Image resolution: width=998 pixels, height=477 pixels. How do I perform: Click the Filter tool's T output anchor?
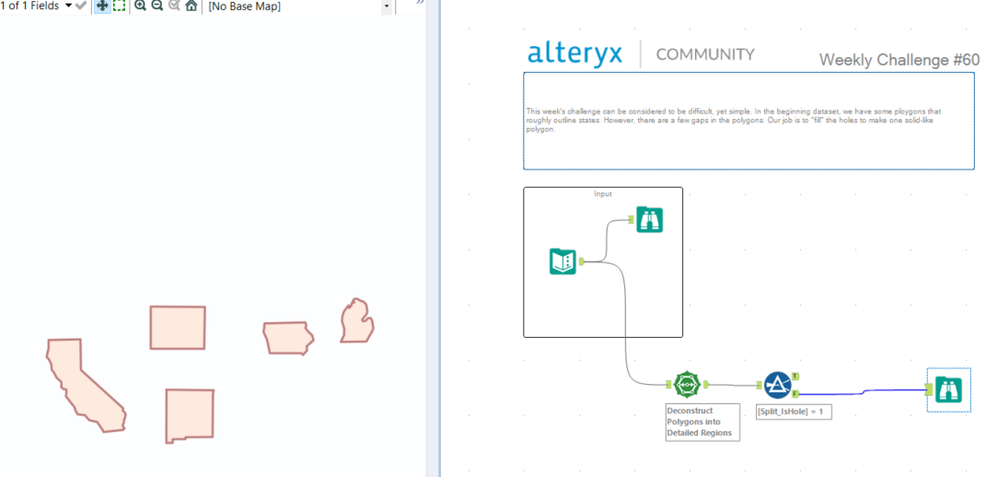(x=796, y=376)
